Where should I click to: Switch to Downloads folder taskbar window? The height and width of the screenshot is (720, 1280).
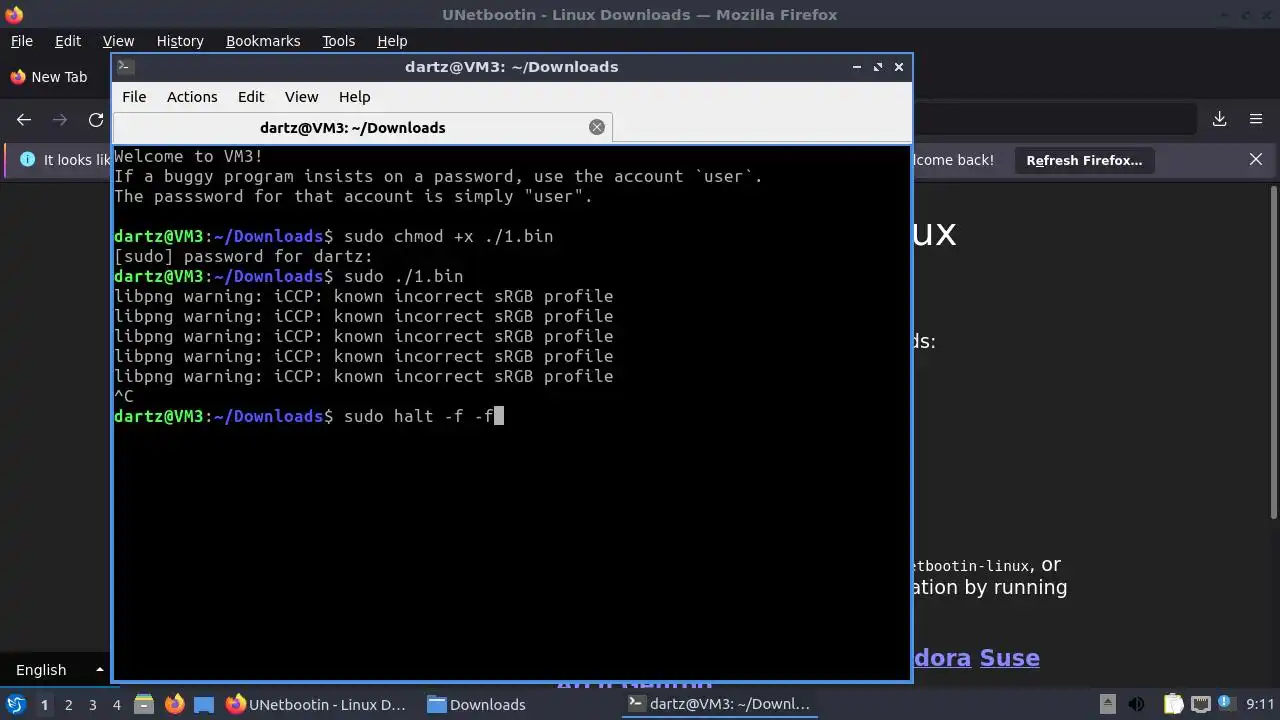pos(476,704)
